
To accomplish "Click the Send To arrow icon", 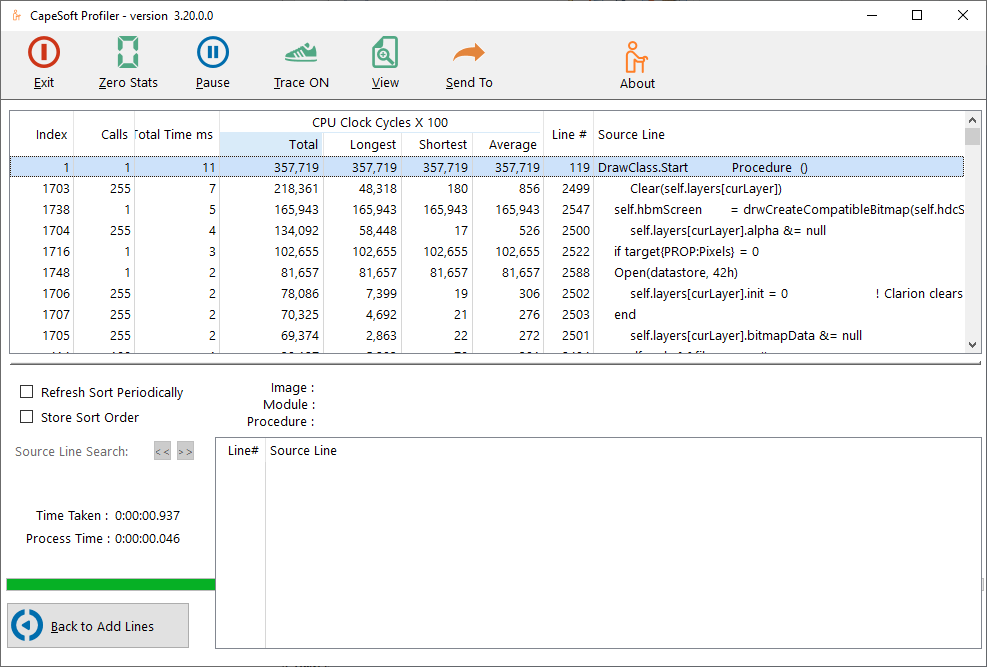I will coord(469,53).
